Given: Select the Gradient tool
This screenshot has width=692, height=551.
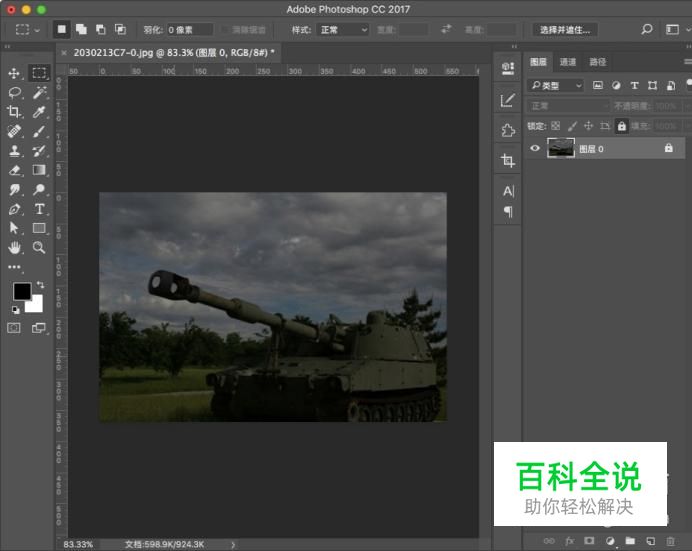Looking at the screenshot, I should pyautogui.click(x=39, y=170).
